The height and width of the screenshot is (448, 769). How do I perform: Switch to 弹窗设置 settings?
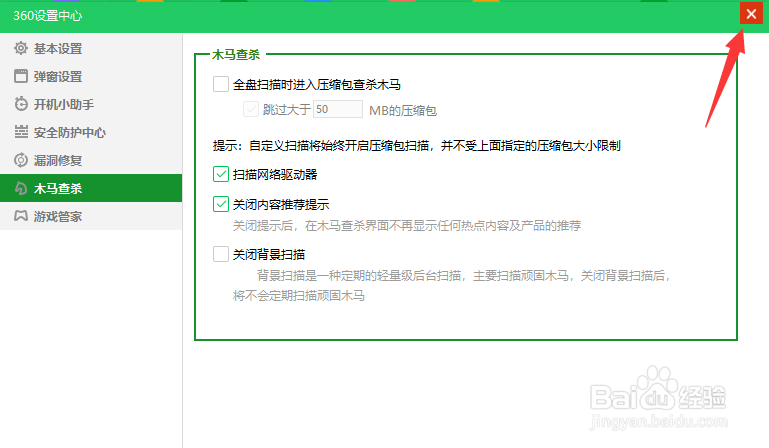91,76
